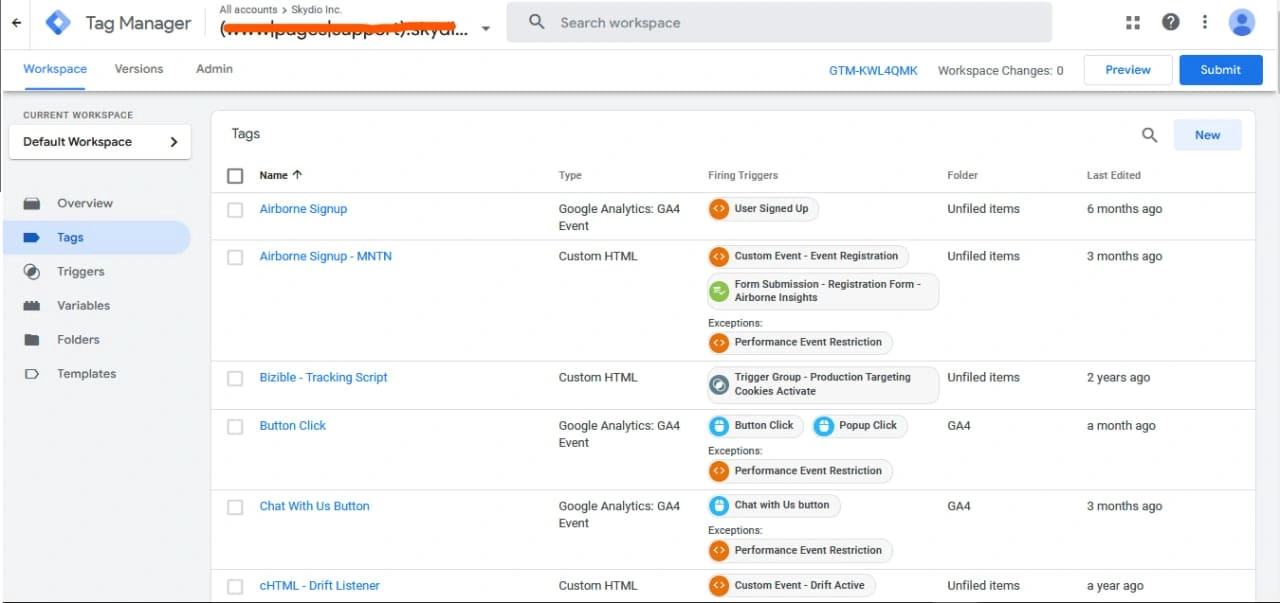Click the Submit button

coord(1221,70)
